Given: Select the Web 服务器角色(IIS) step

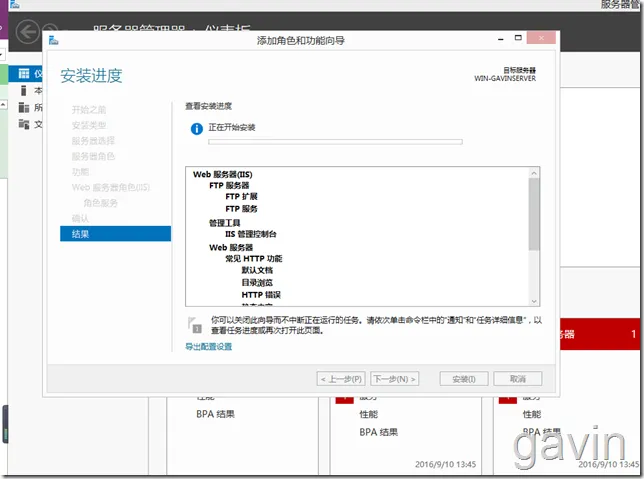Looking at the screenshot, I should (x=111, y=187).
